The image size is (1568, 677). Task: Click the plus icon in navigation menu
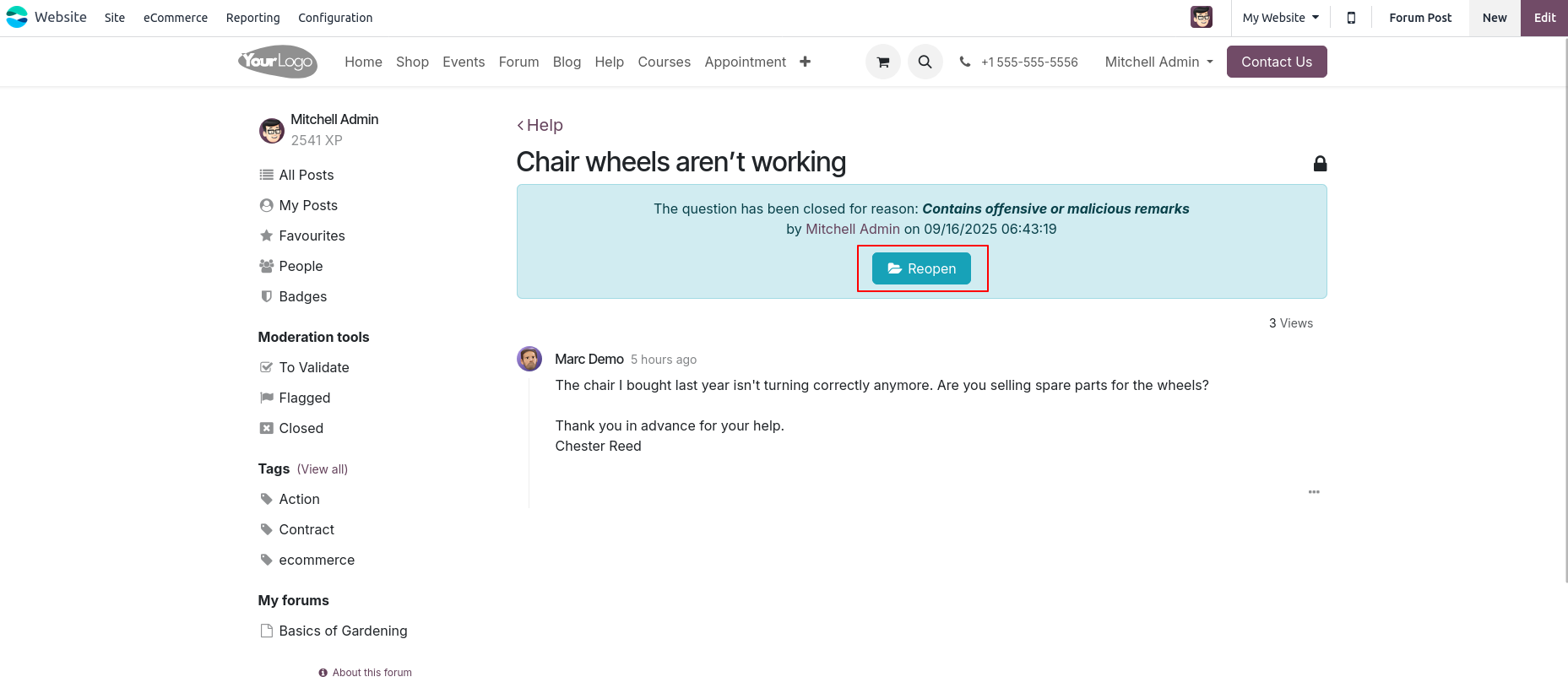(805, 62)
